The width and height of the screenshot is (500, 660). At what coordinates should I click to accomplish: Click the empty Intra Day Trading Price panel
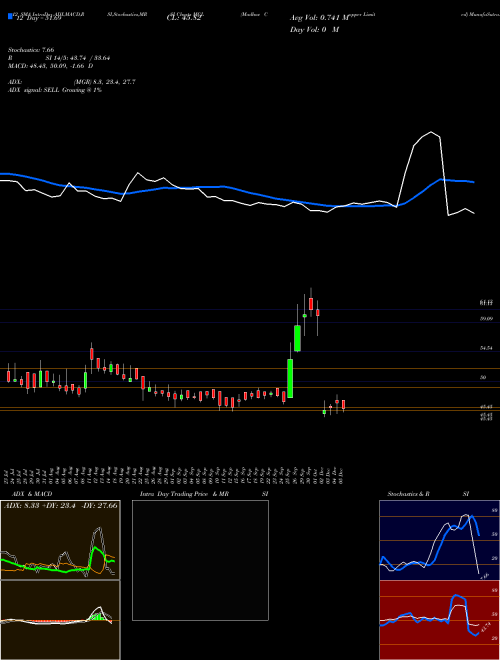tap(200, 560)
